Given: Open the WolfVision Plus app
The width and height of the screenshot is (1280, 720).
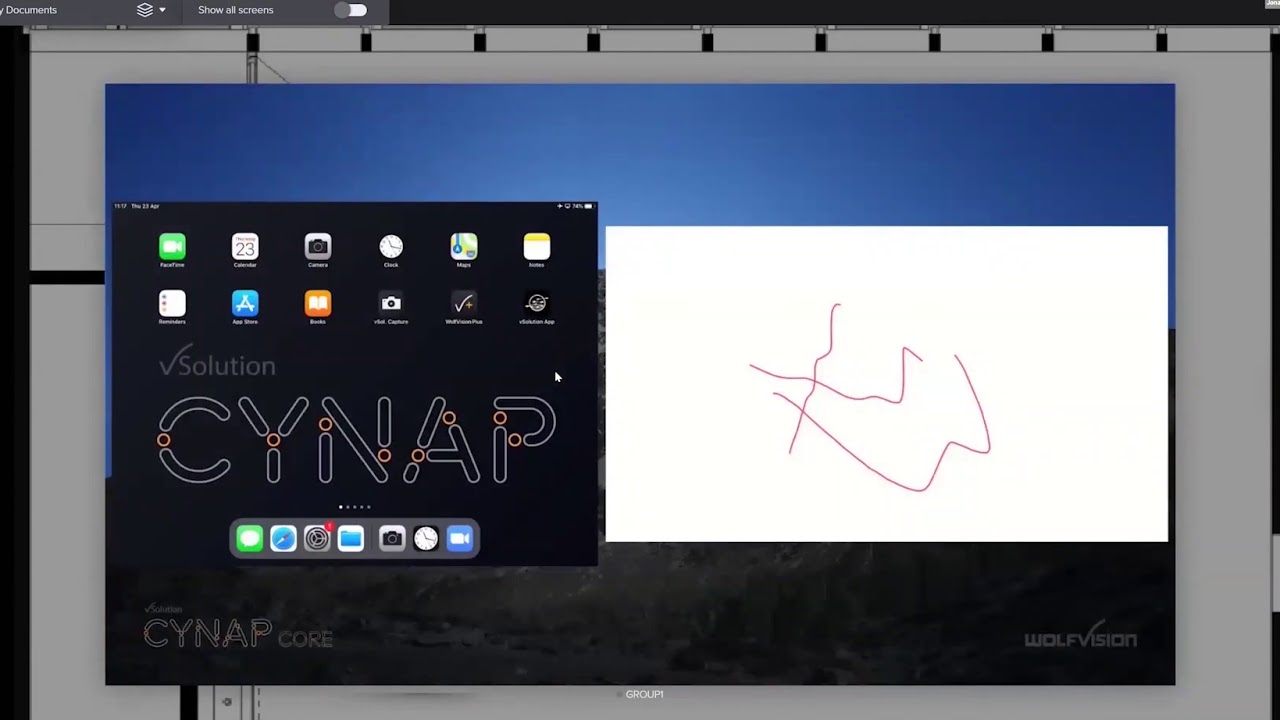Looking at the screenshot, I should click(x=464, y=303).
